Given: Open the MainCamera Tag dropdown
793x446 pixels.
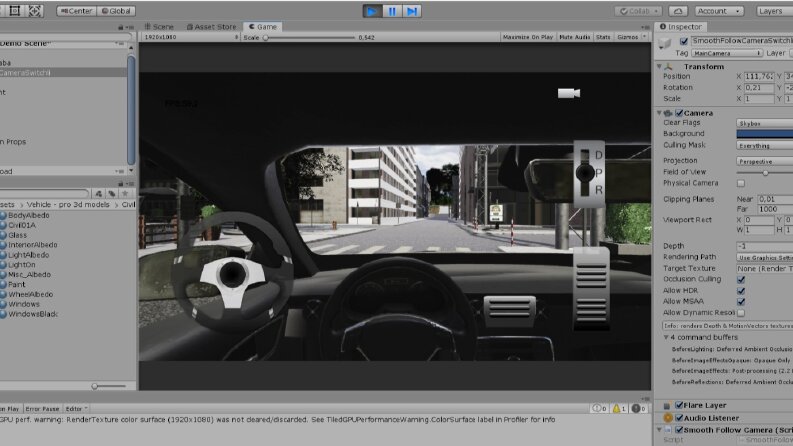Looking at the screenshot, I should (727, 53).
